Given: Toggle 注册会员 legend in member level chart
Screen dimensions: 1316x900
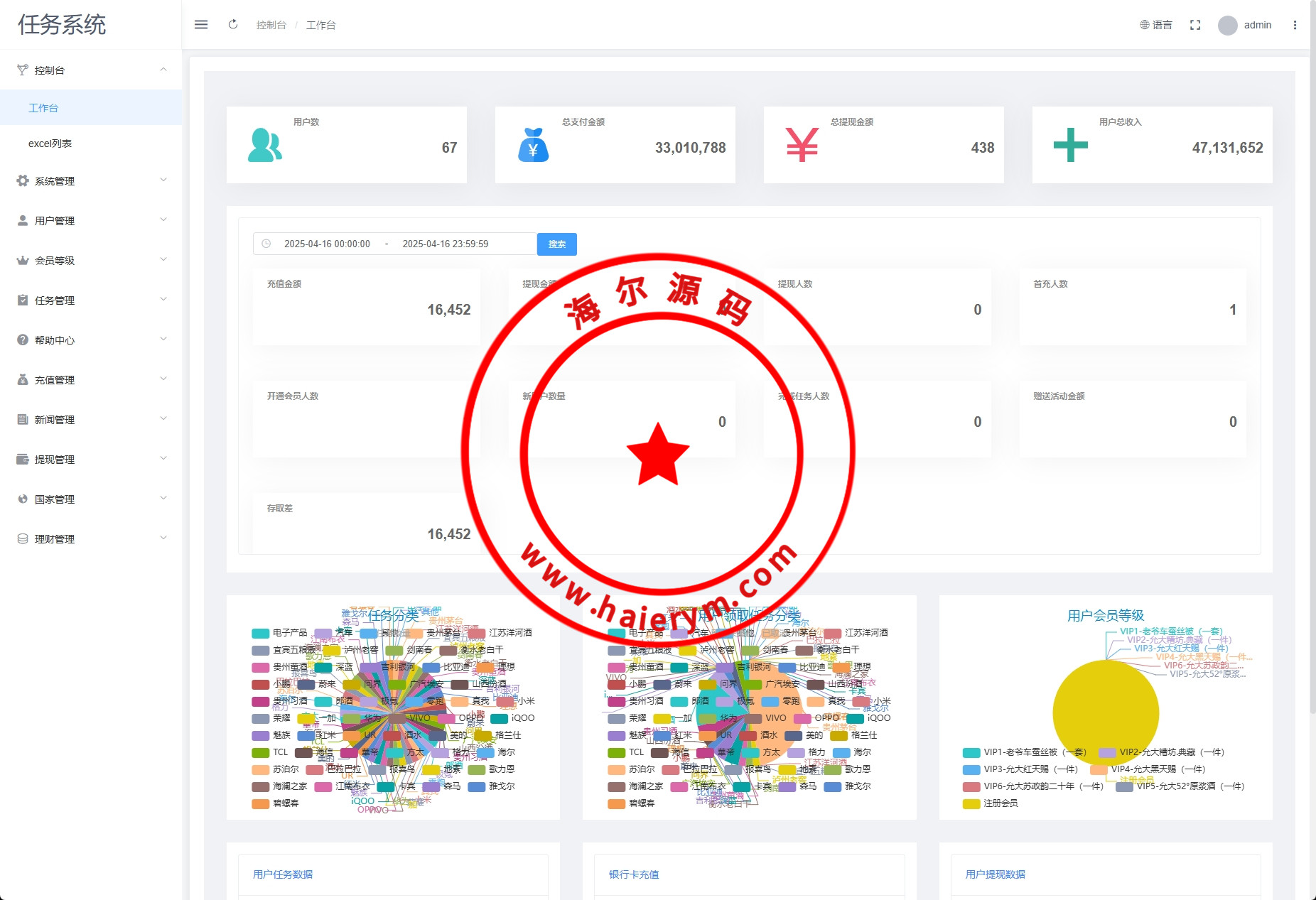Looking at the screenshot, I should (x=991, y=803).
